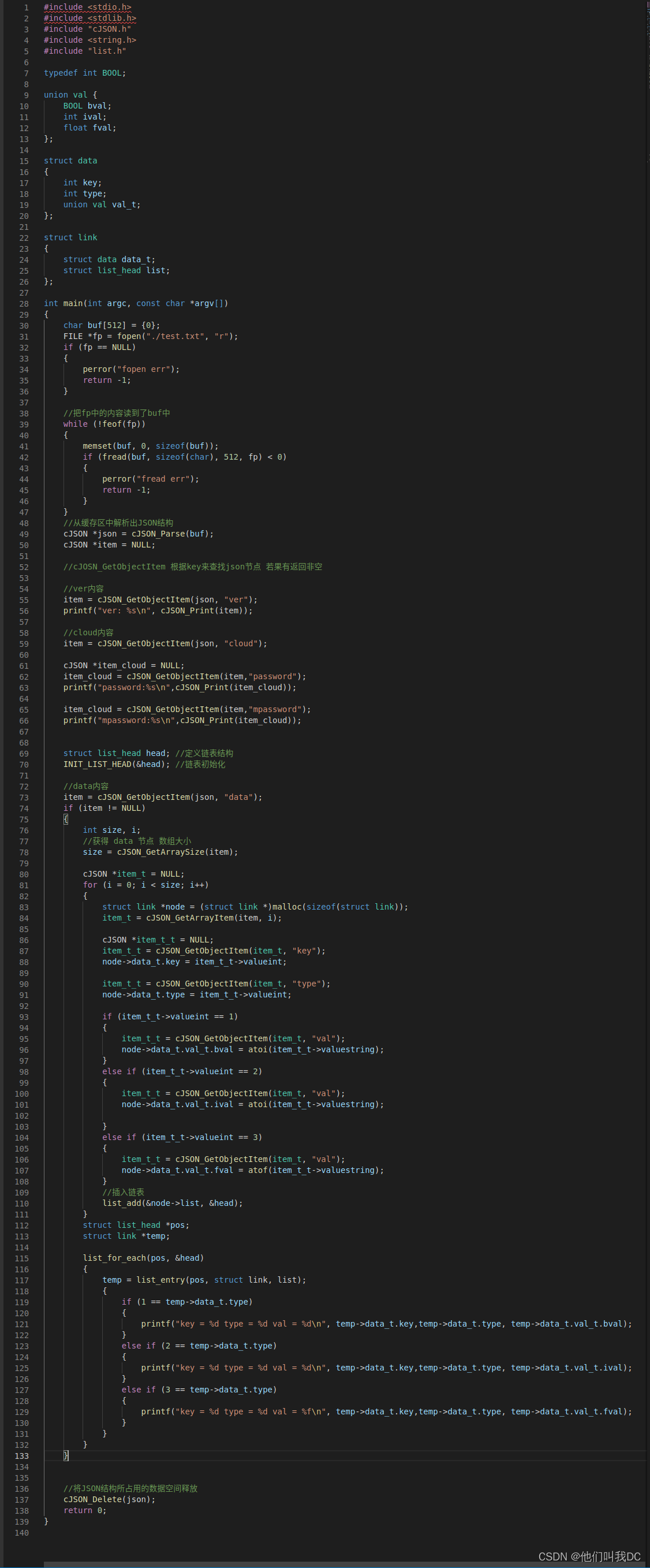650x1568 pixels.
Task: Click the highlighted opening brace on line 75
Action: [x=66, y=820]
